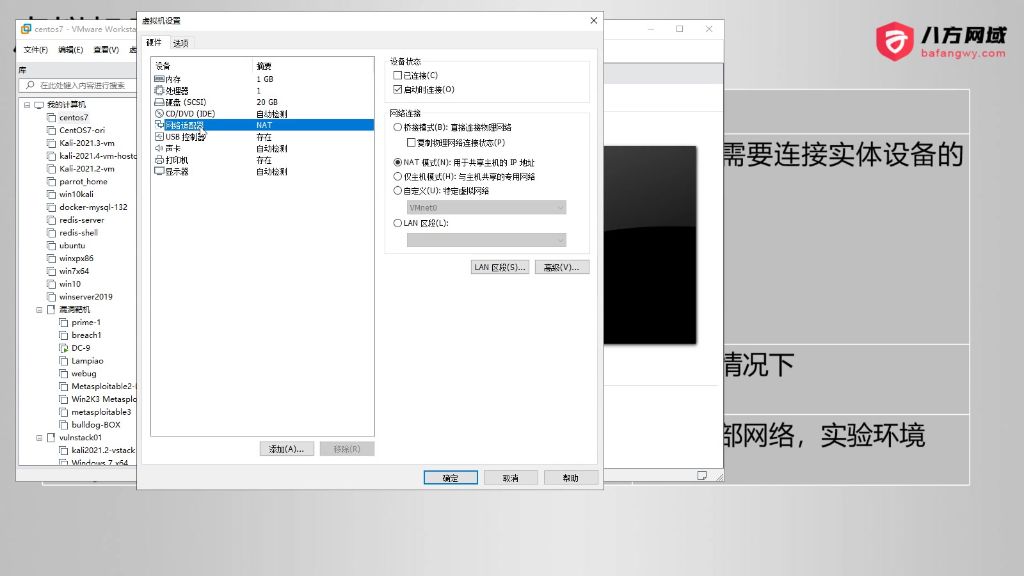Toggle the 启动时连接(O) checkbox
This screenshot has width=1024, height=576.
point(397,89)
